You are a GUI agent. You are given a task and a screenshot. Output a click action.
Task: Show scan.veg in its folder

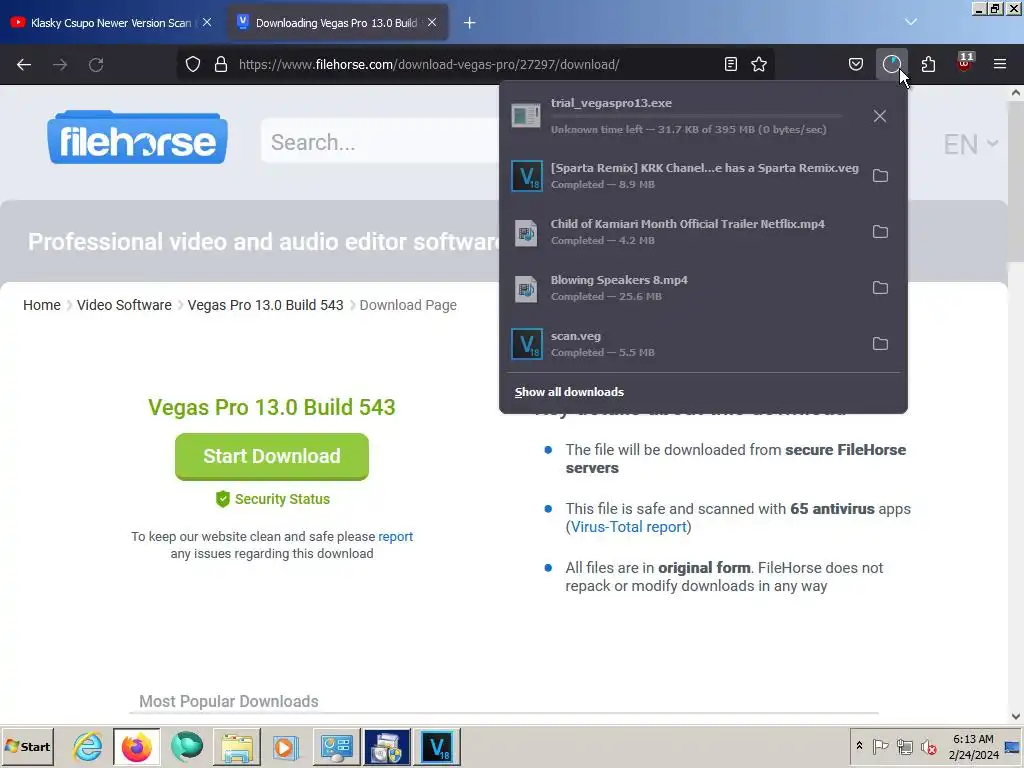(880, 344)
